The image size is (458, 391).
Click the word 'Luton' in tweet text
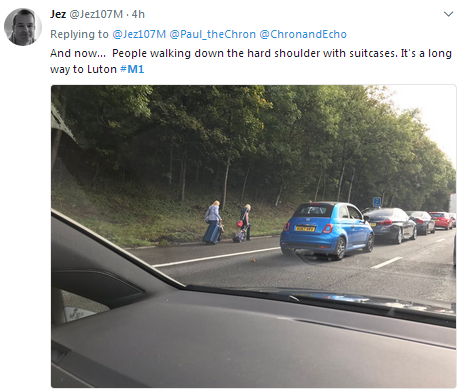102,69
